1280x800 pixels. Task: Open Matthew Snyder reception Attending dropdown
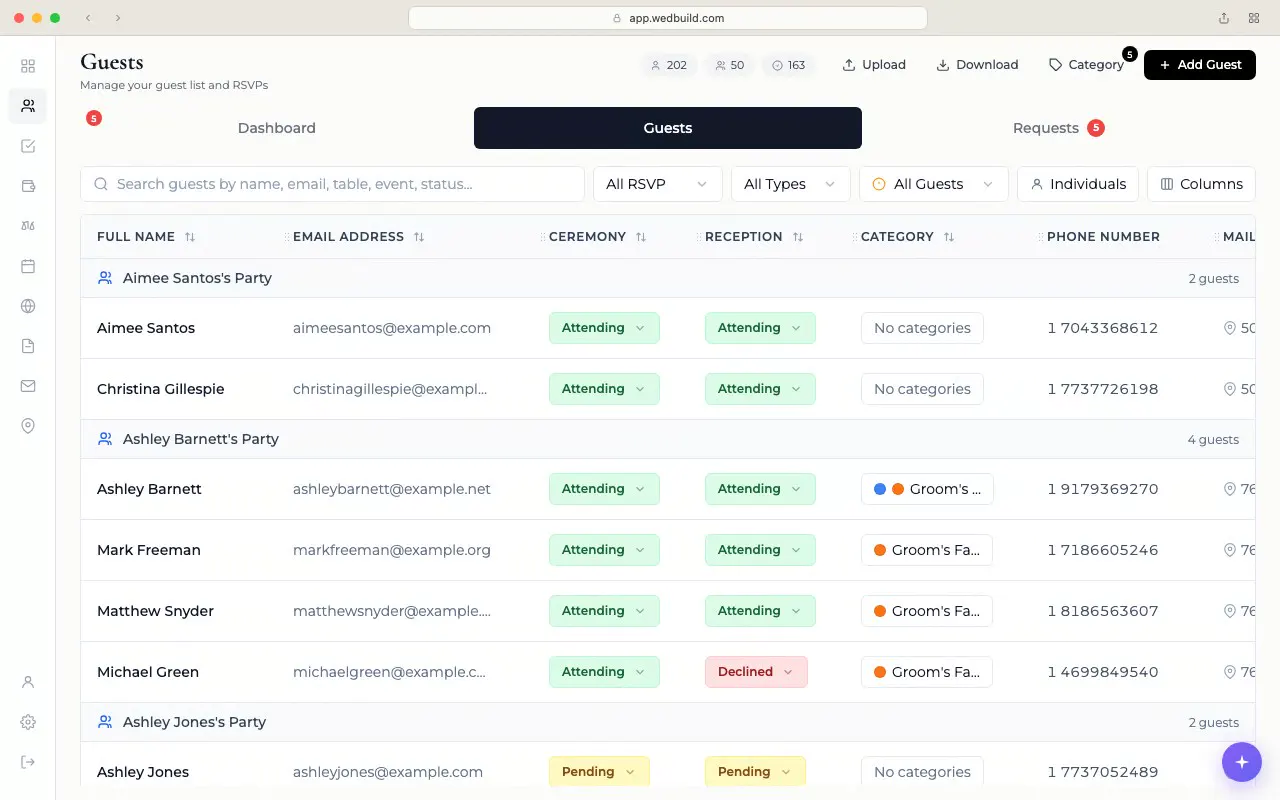coord(760,611)
